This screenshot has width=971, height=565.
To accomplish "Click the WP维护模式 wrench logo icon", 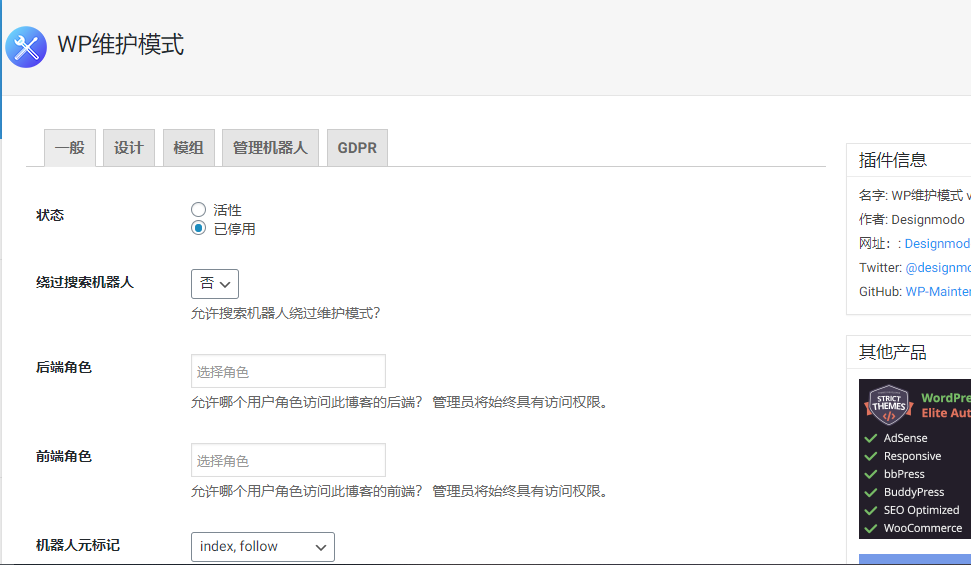I will point(26,47).
